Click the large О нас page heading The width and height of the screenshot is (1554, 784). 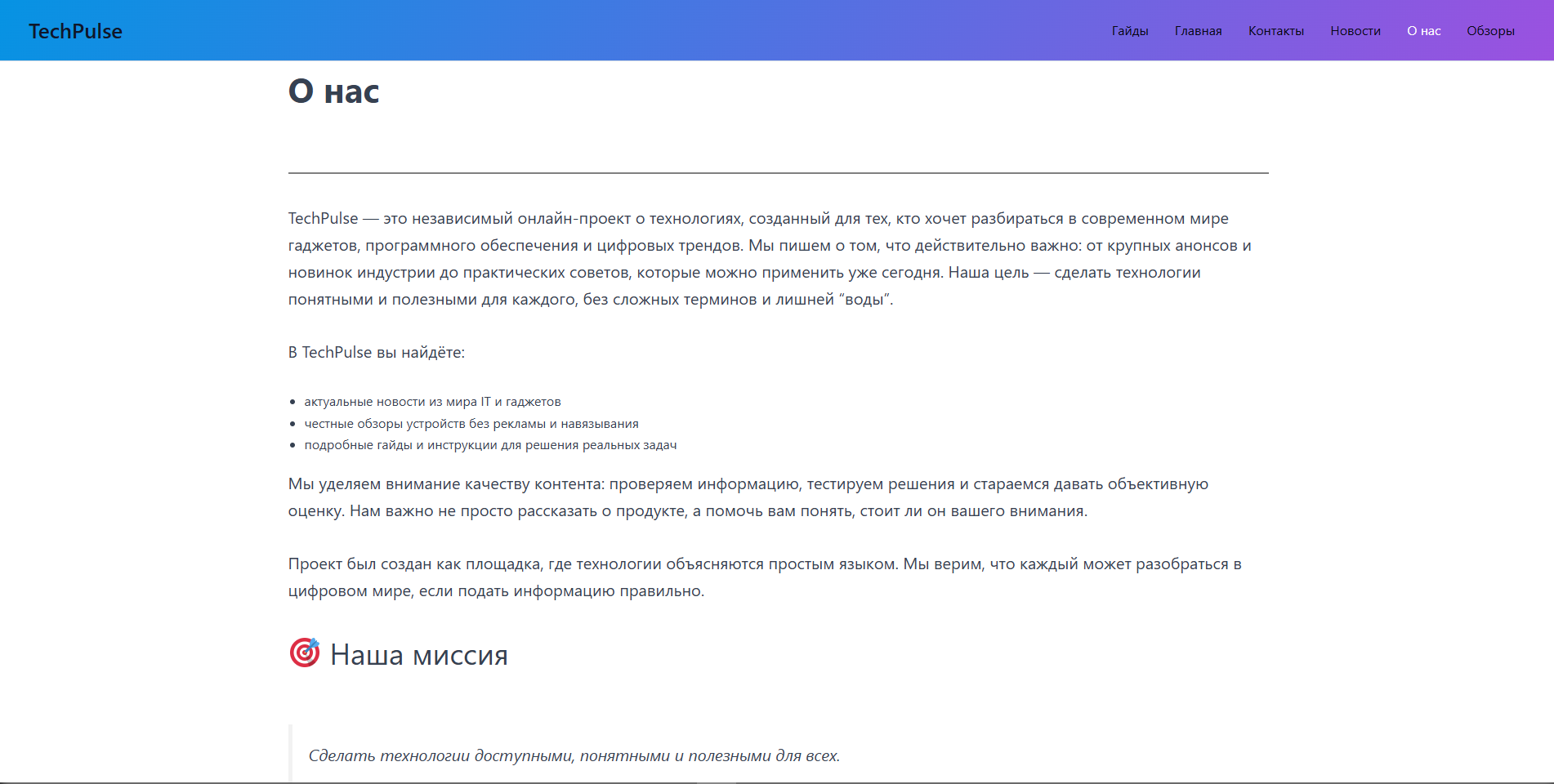(x=333, y=91)
